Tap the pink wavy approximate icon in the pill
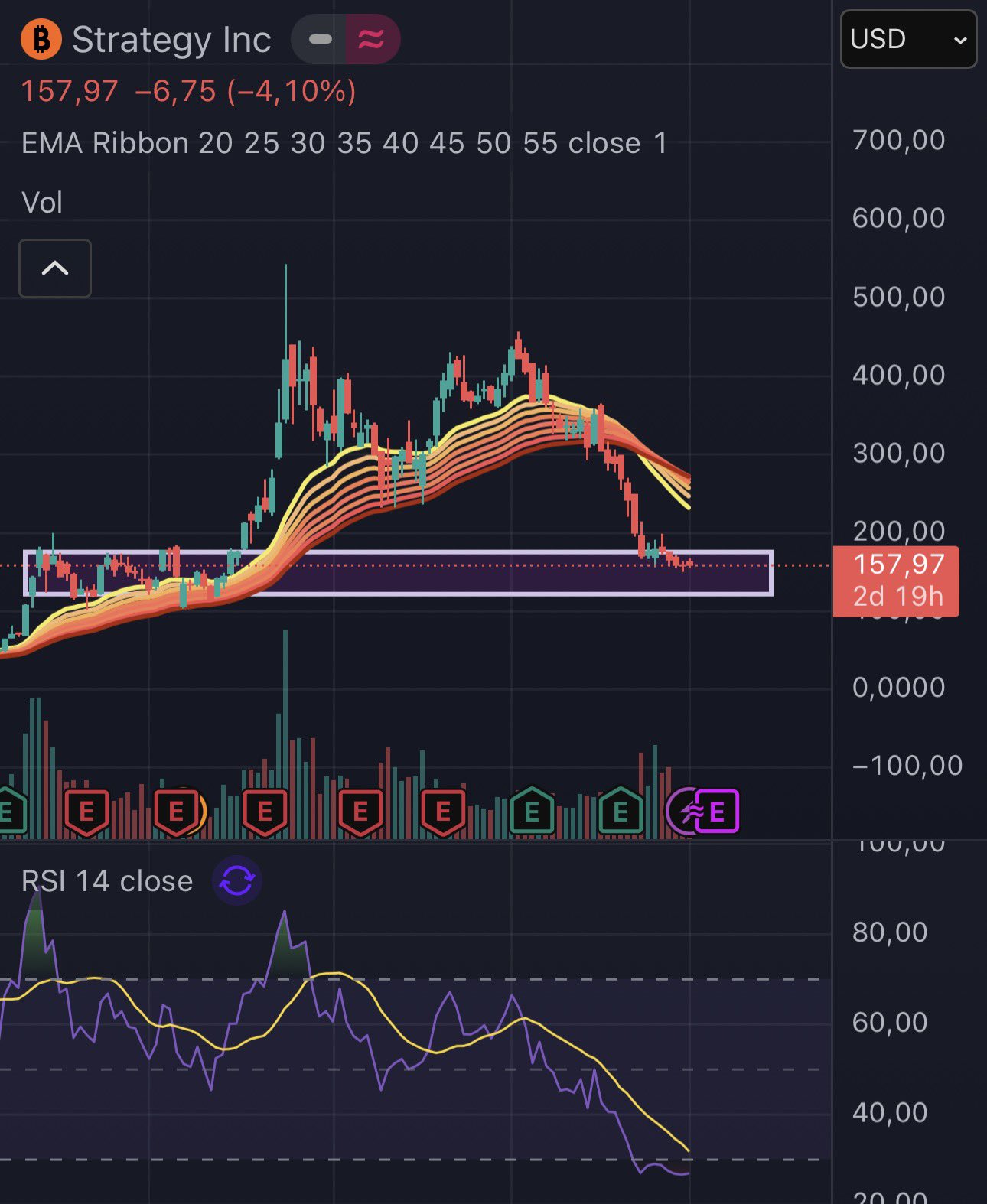 [x=371, y=39]
